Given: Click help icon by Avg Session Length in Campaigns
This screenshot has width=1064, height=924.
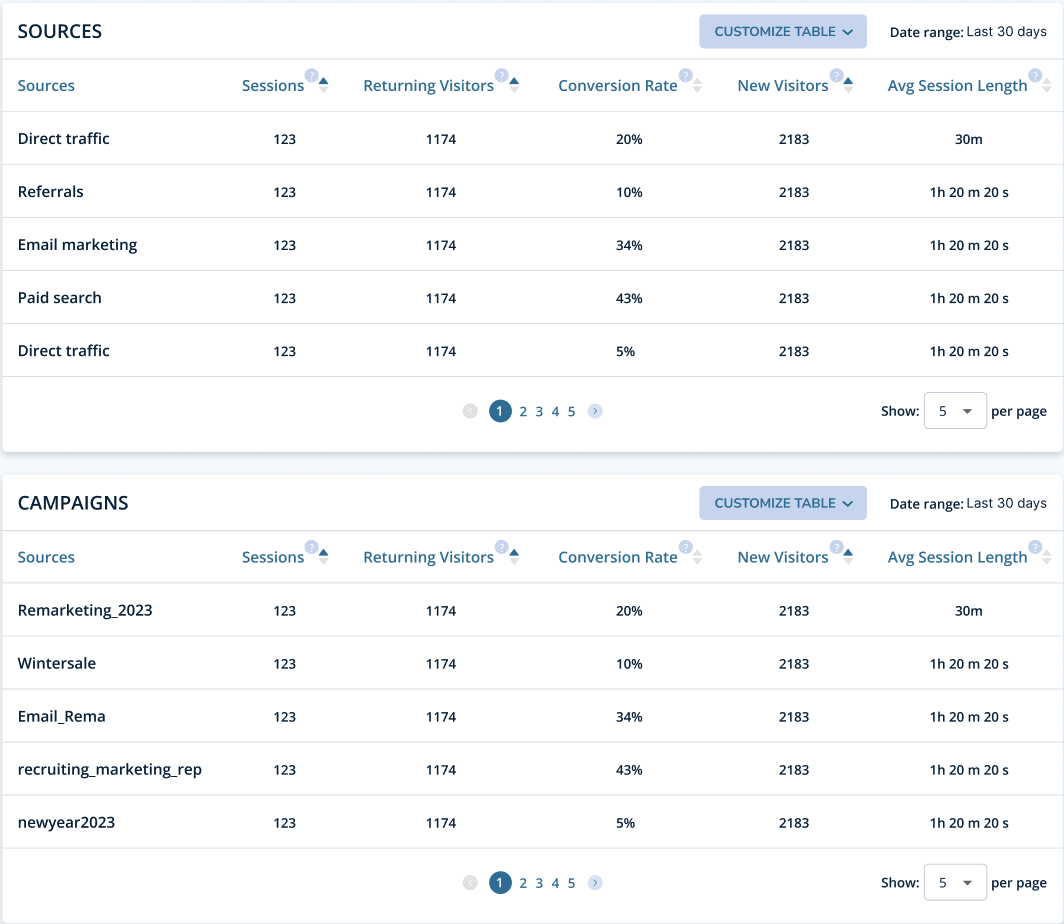Looking at the screenshot, I should point(1035,547).
